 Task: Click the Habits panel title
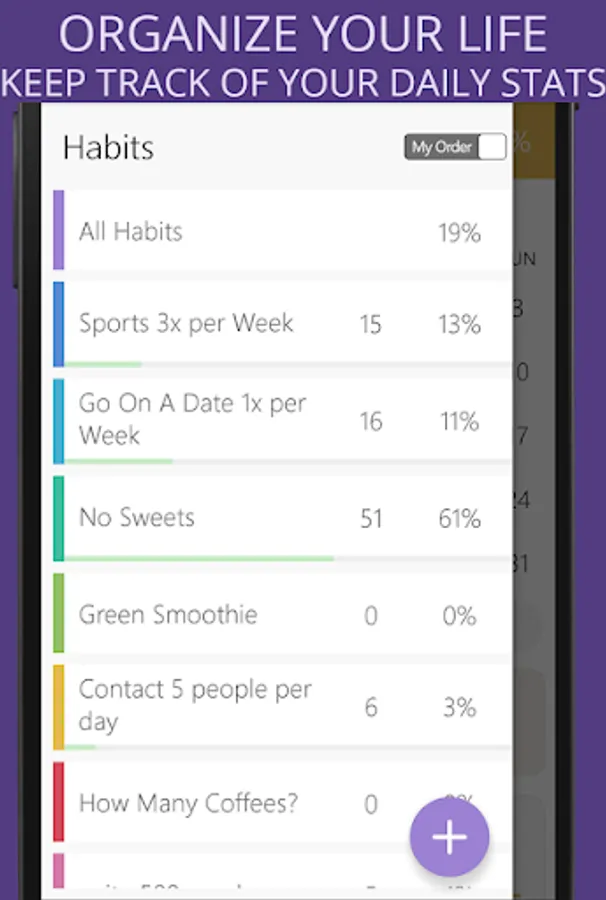(x=108, y=148)
